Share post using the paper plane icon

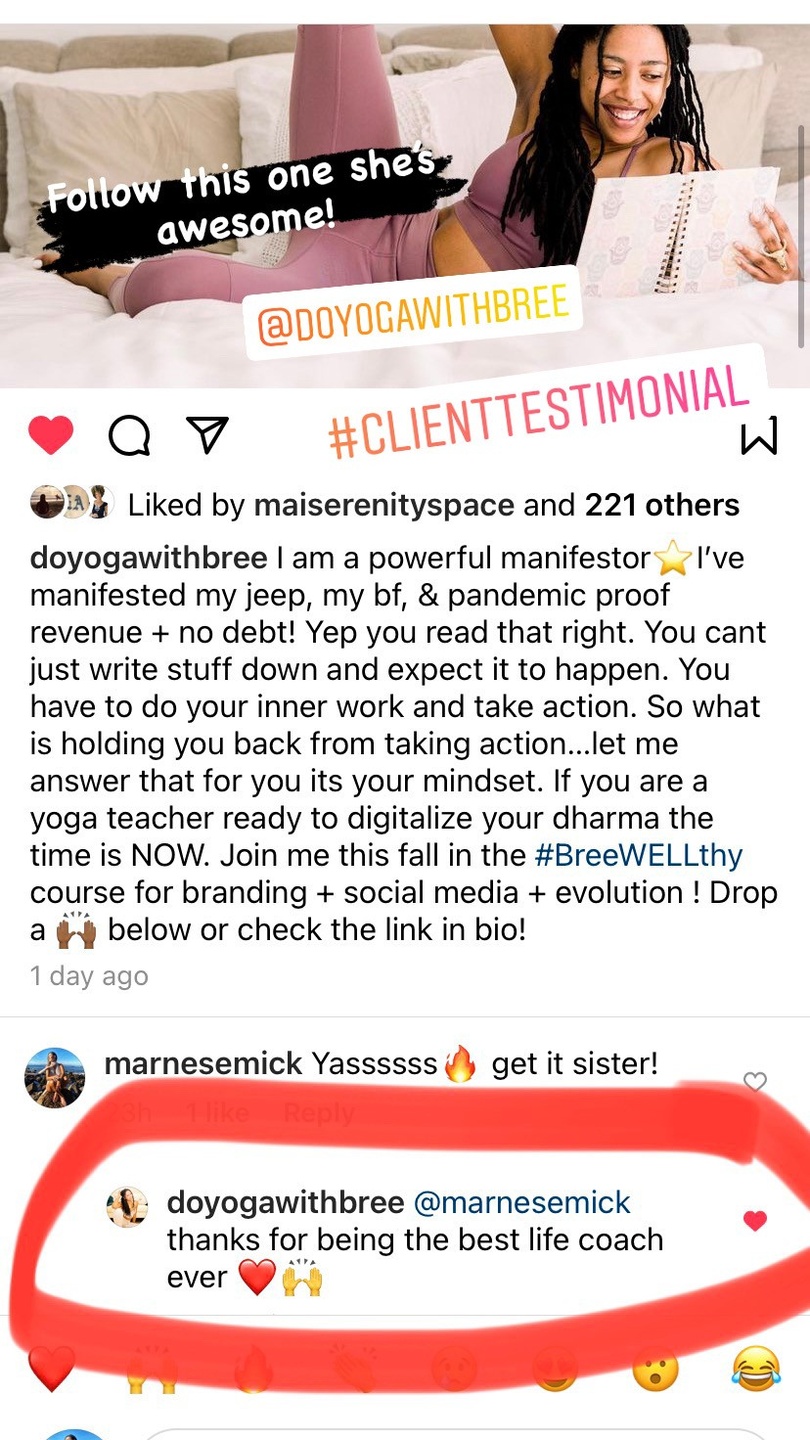208,436
